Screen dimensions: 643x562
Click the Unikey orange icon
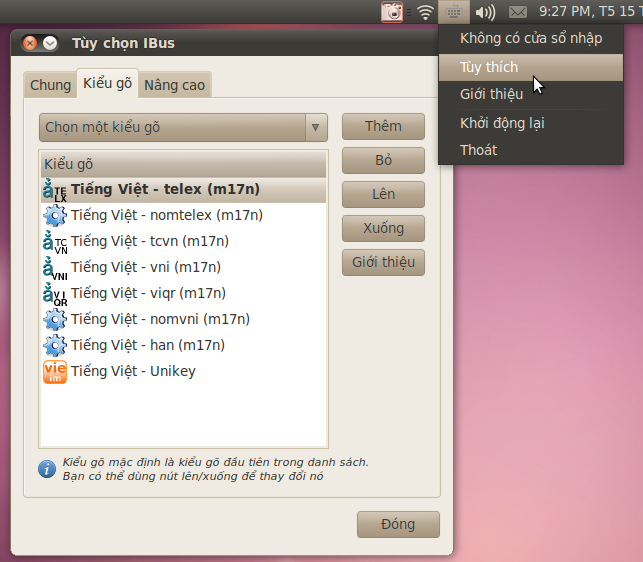(54, 371)
